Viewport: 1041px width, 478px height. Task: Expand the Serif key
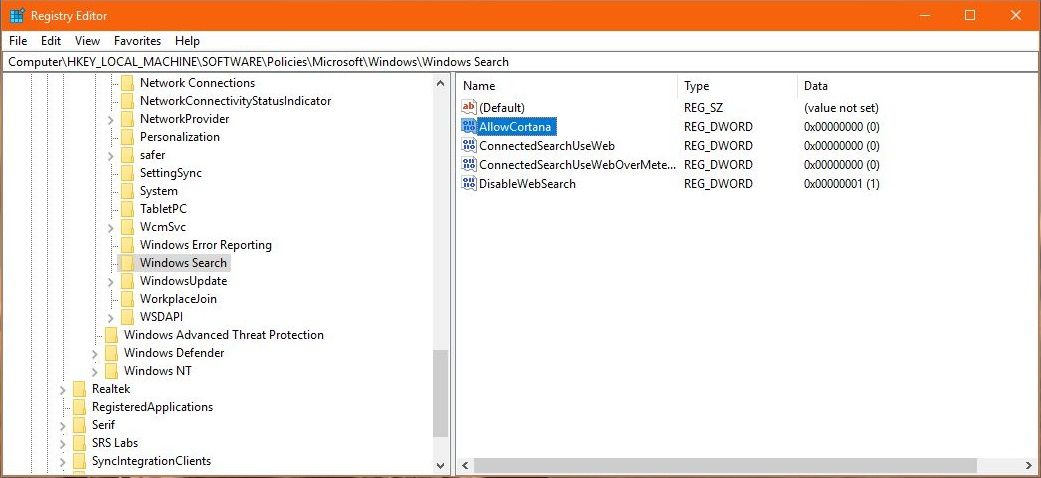click(x=63, y=426)
